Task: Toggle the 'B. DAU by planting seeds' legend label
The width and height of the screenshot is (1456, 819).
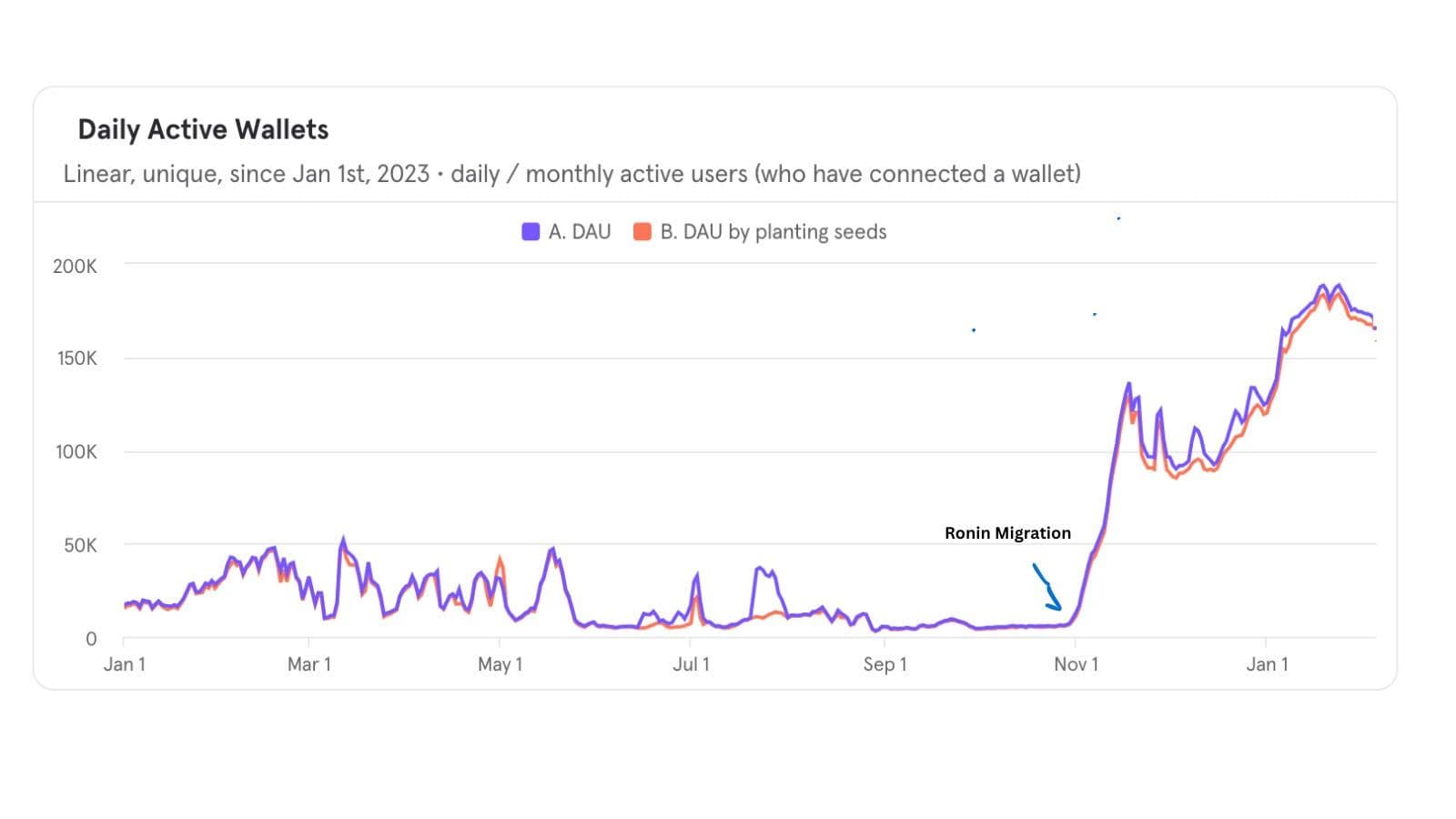Action: (x=773, y=232)
